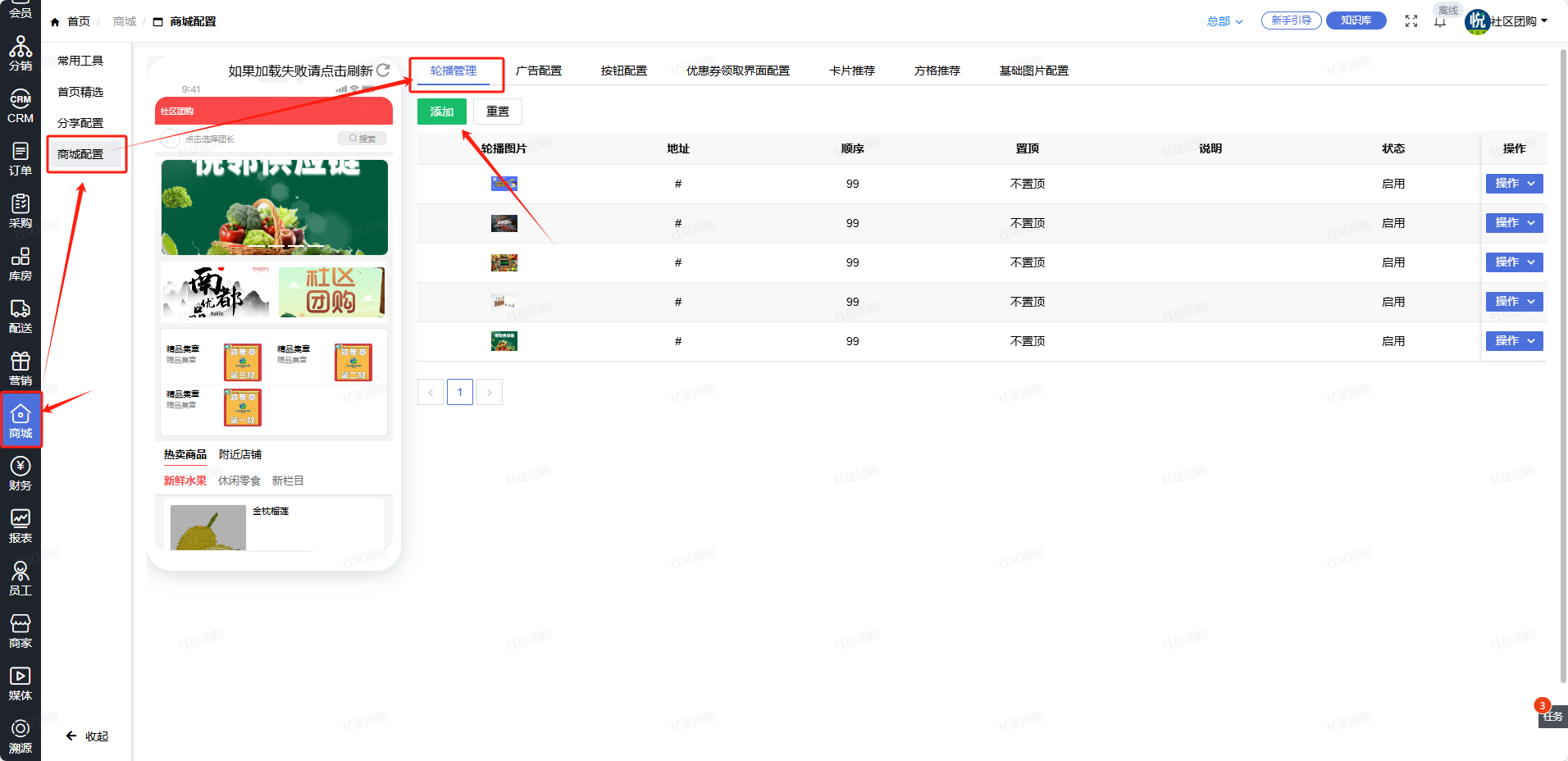Click the vegetable banner in phone preview

[275, 207]
